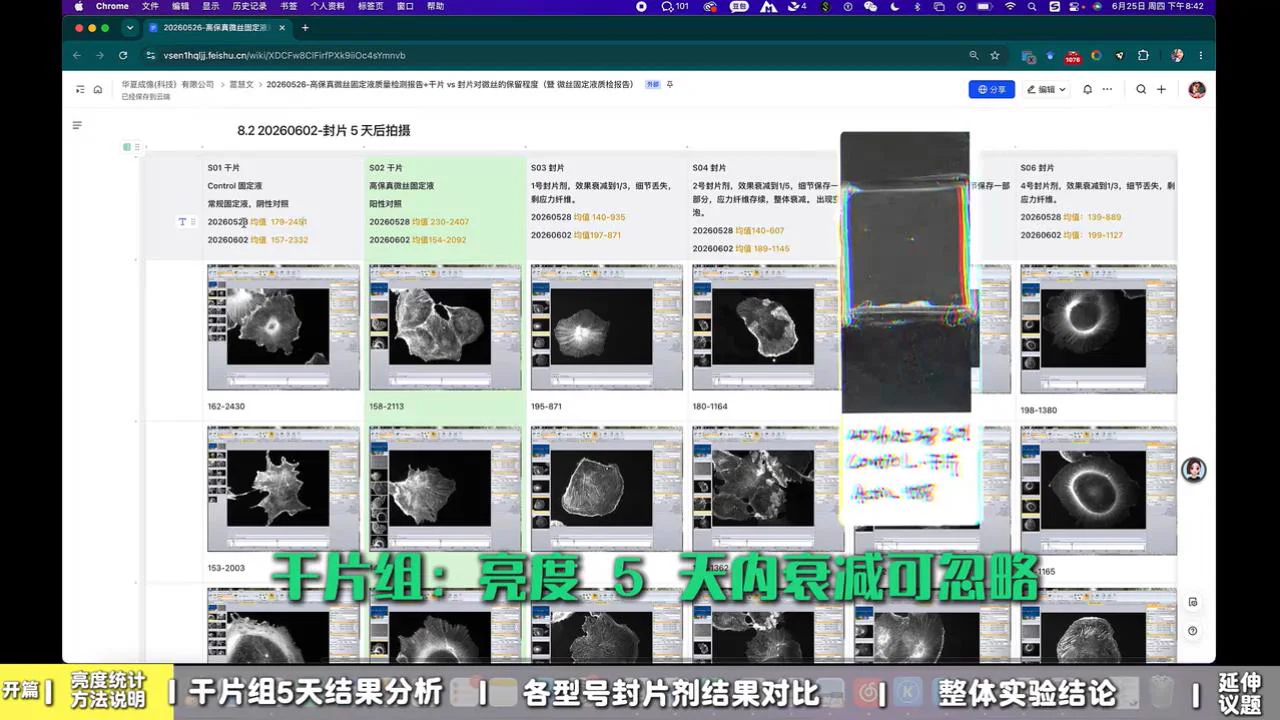Open the Apple menu
This screenshot has height=720, width=1280.
pyautogui.click(x=79, y=6)
